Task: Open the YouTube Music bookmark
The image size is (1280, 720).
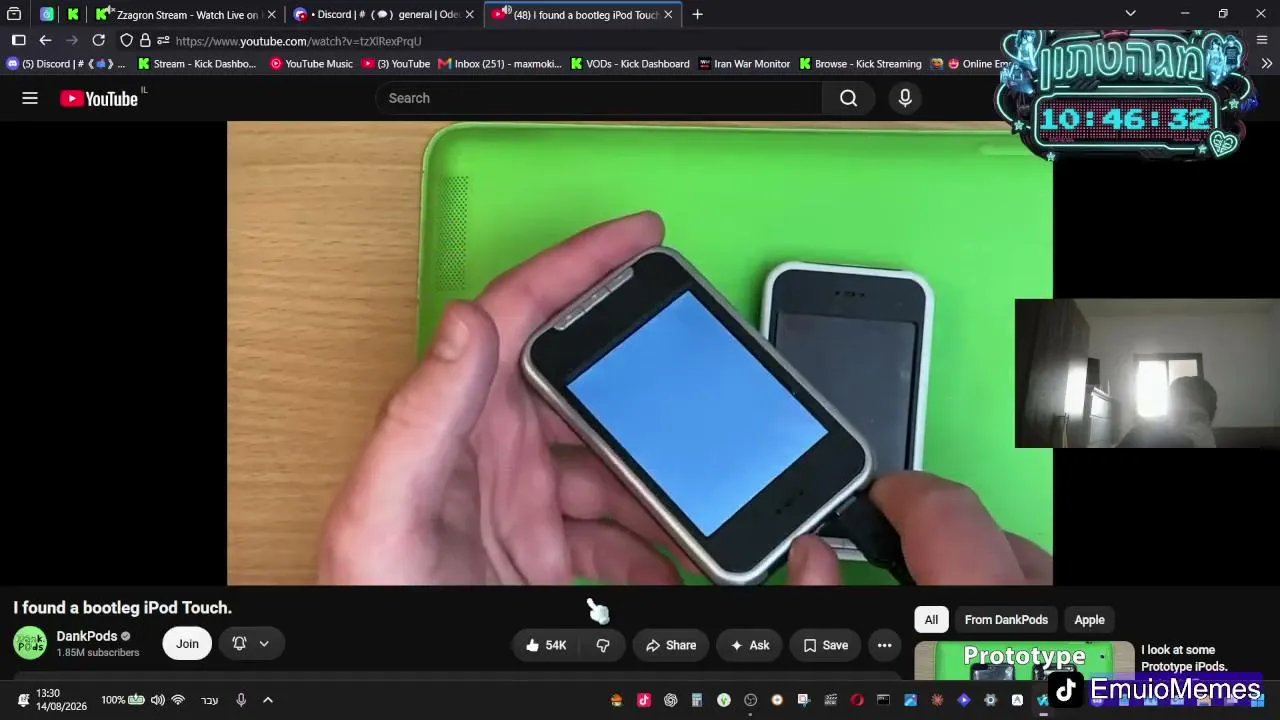Action: coord(311,64)
